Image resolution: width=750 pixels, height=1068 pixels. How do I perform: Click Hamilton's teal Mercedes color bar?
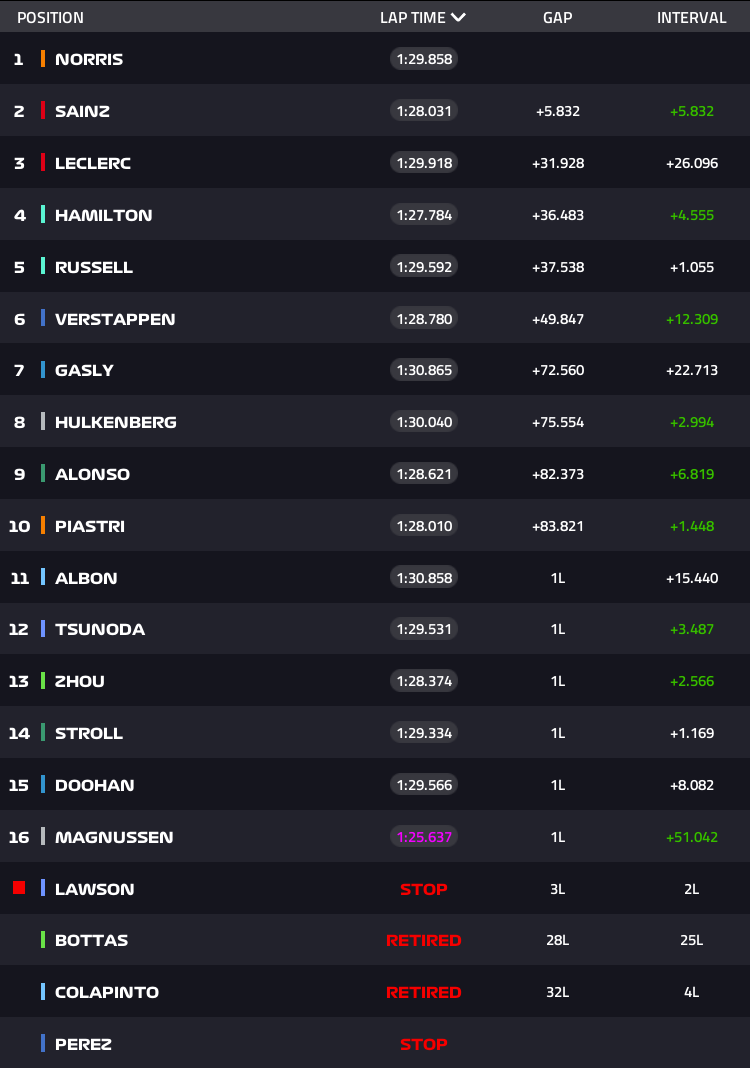pos(43,215)
